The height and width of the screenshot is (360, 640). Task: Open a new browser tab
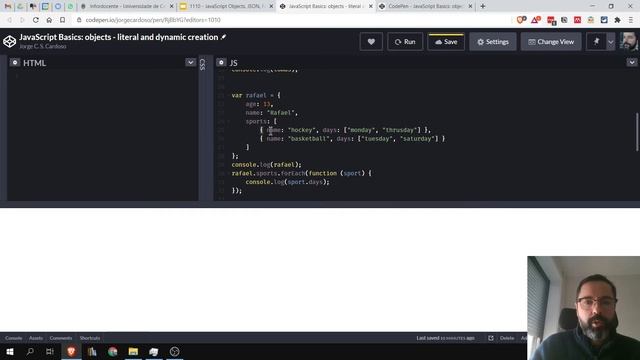pyautogui.click(x=482, y=6)
